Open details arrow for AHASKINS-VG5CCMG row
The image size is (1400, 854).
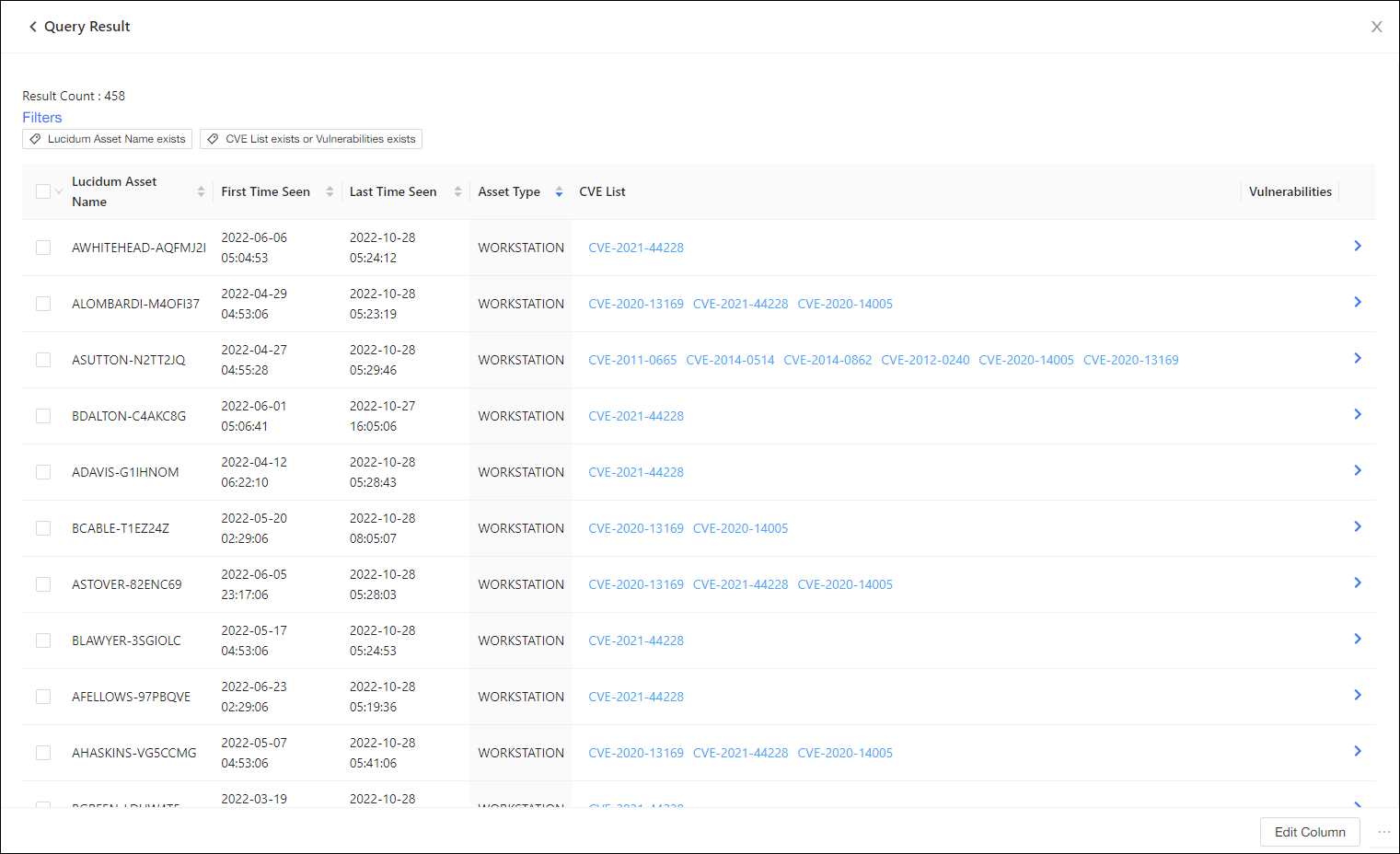coord(1358,751)
